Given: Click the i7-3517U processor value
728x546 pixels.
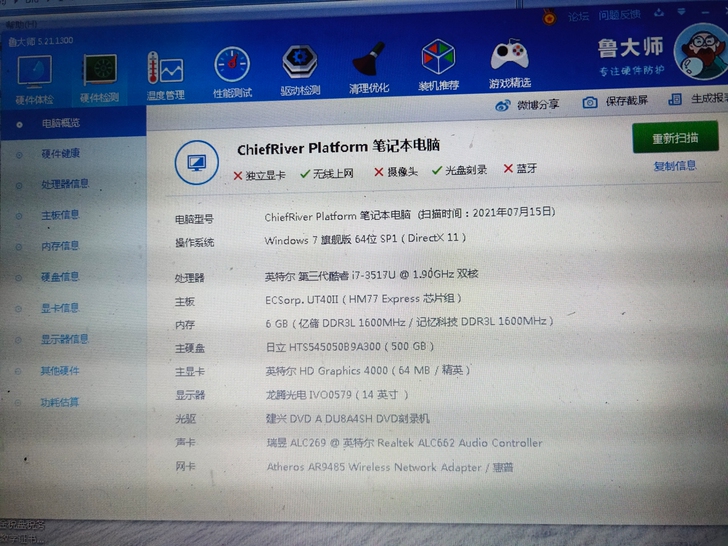Looking at the screenshot, I should coord(371,274).
